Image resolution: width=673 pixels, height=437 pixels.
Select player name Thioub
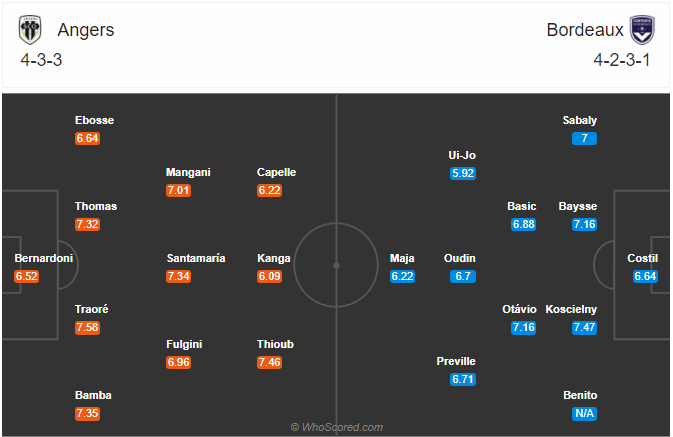pyautogui.click(x=275, y=344)
